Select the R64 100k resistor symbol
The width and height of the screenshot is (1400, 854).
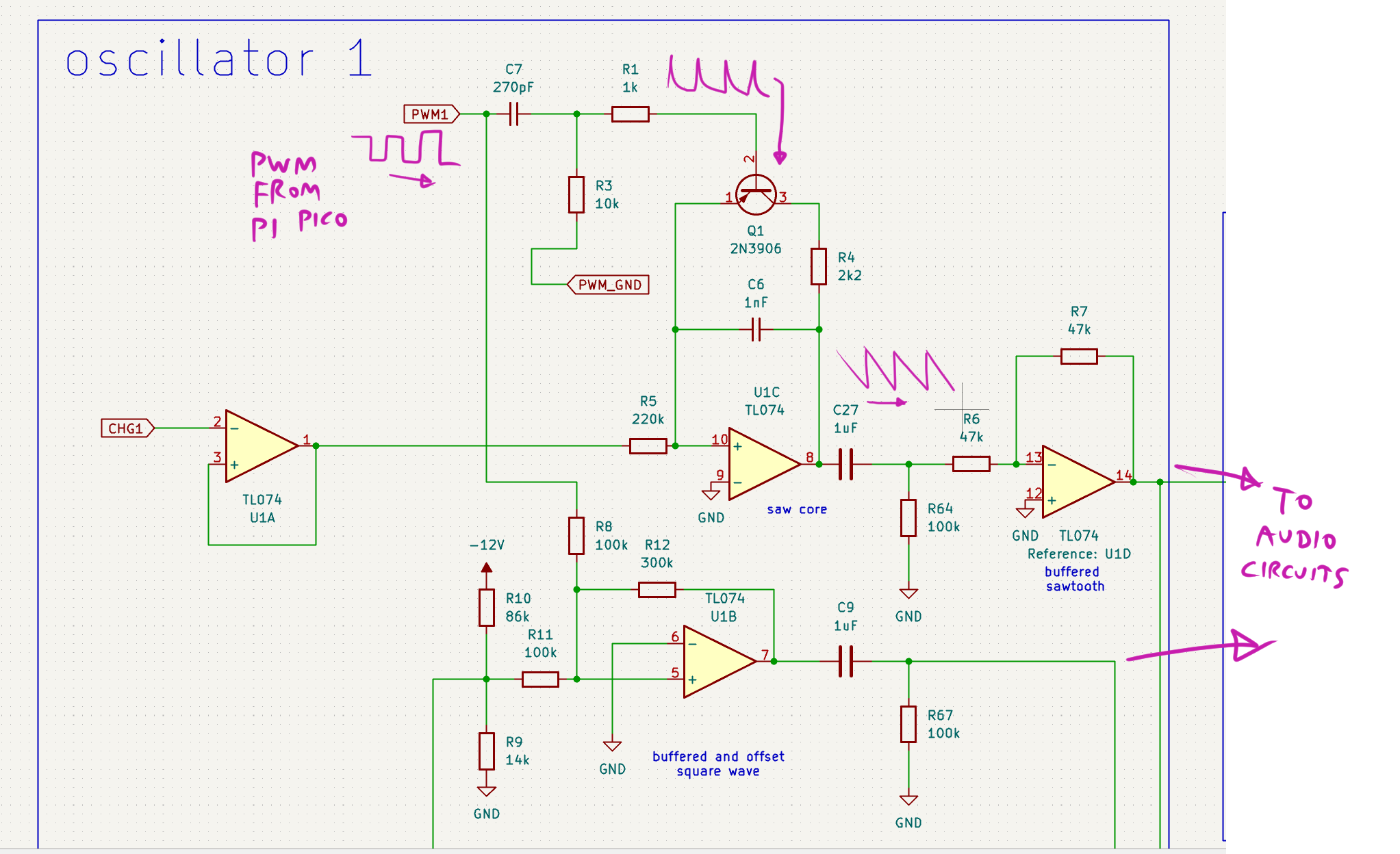908,518
